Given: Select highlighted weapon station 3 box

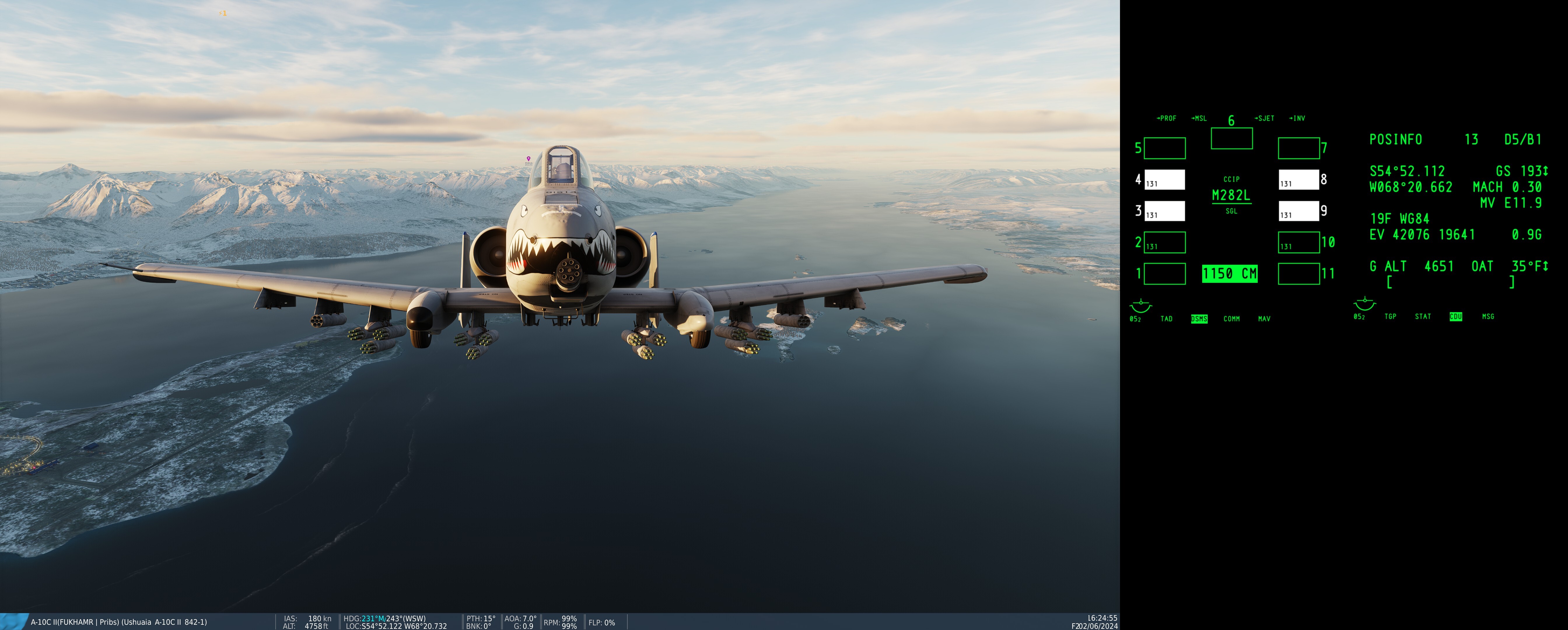Looking at the screenshot, I should pyautogui.click(x=1164, y=211).
